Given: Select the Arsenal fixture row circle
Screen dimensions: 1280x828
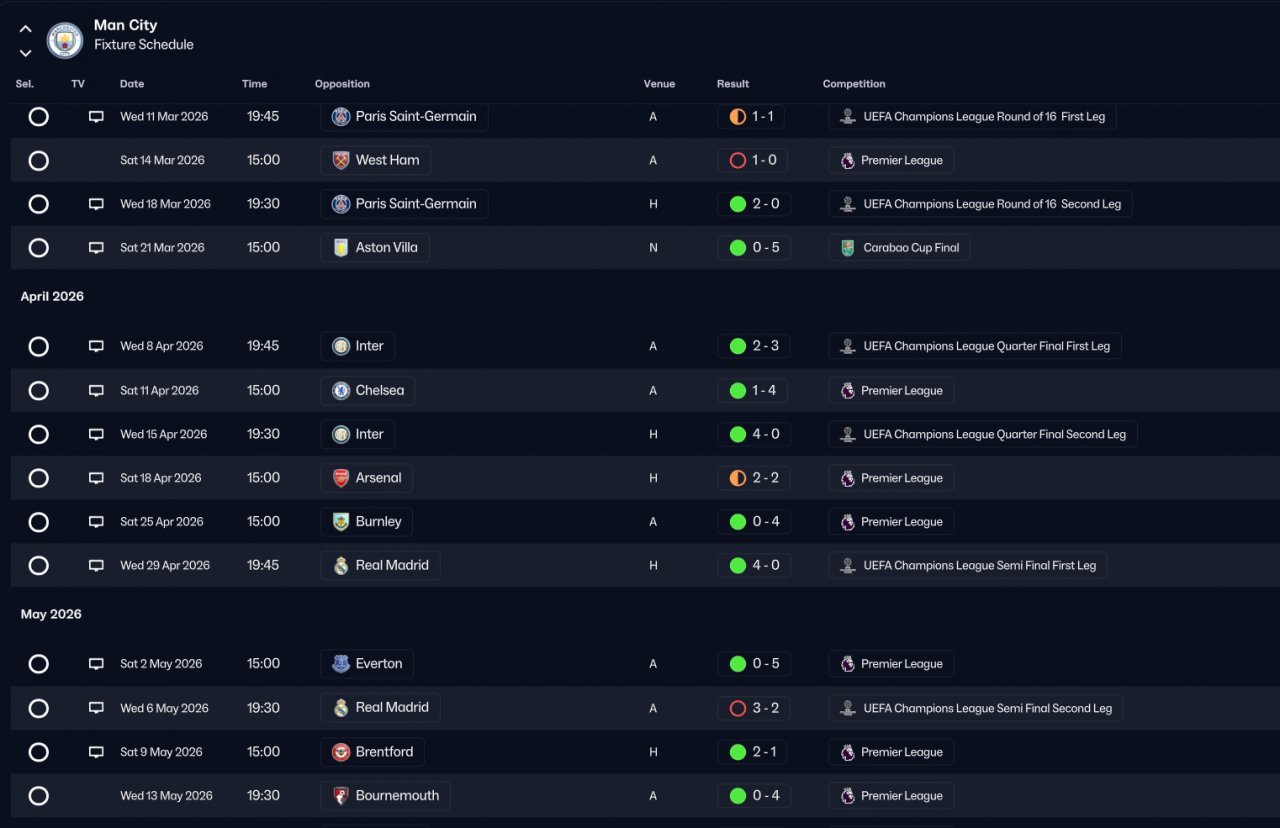Looking at the screenshot, I should (38, 478).
